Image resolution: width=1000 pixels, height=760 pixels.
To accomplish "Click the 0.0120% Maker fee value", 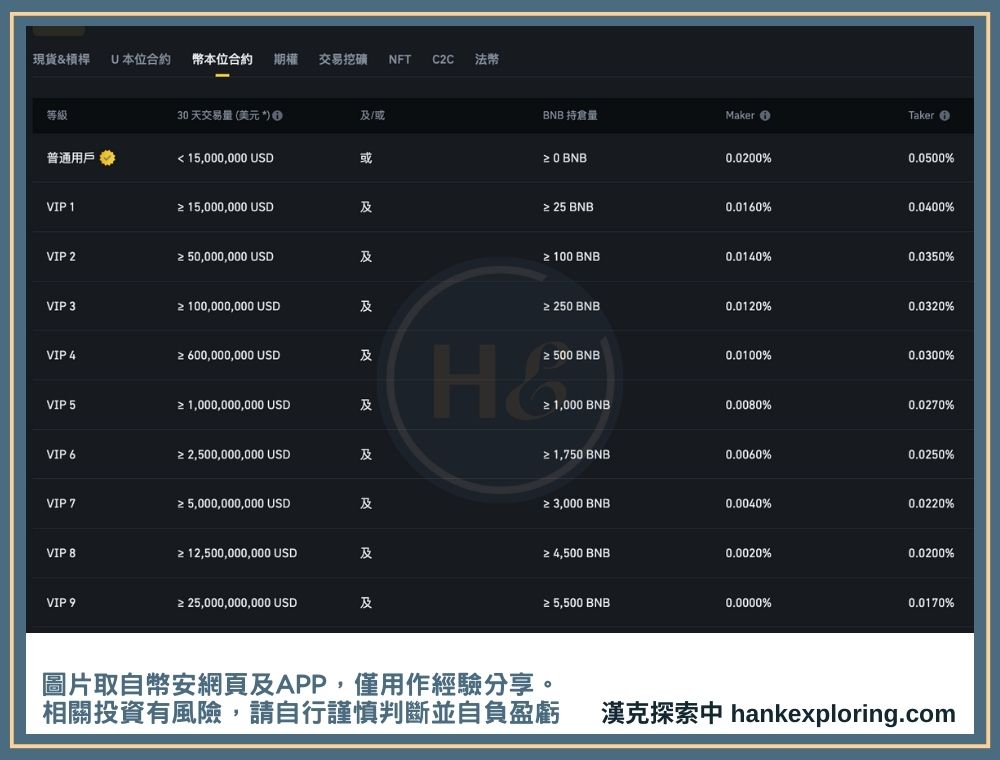I will [x=748, y=306].
